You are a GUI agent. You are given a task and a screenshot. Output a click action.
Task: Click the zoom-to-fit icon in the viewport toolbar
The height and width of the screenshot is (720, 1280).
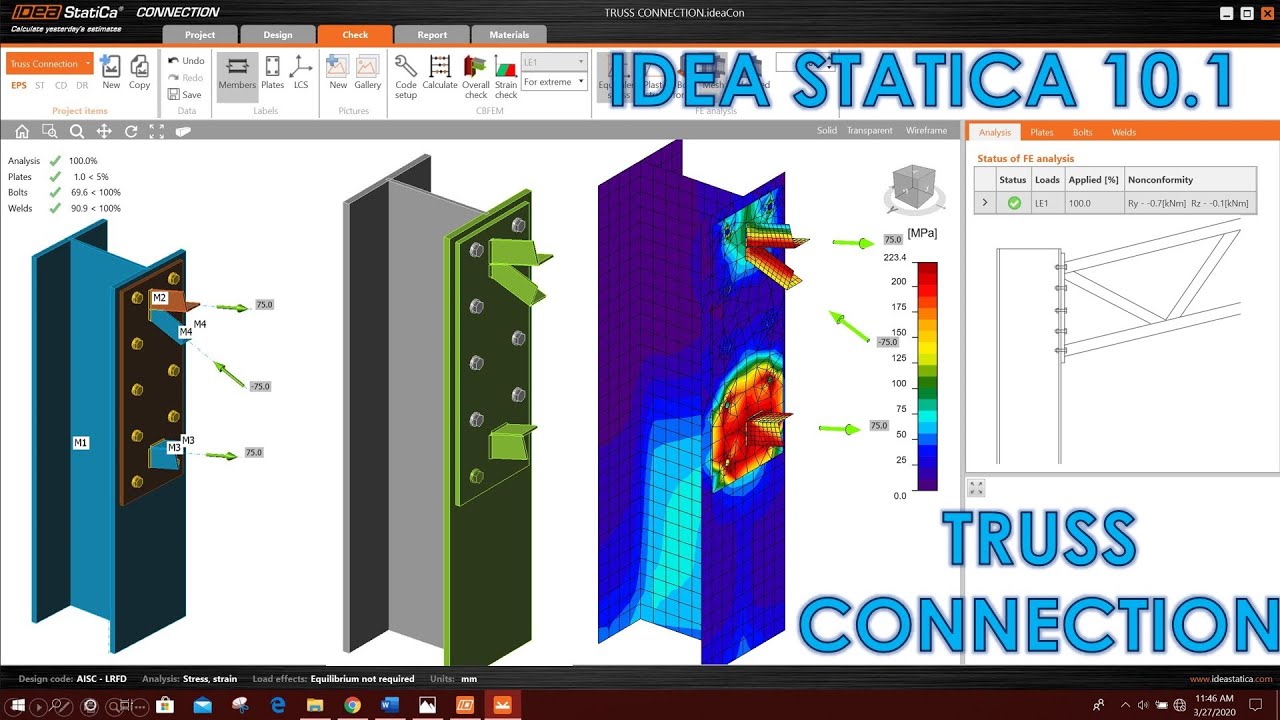pos(155,131)
